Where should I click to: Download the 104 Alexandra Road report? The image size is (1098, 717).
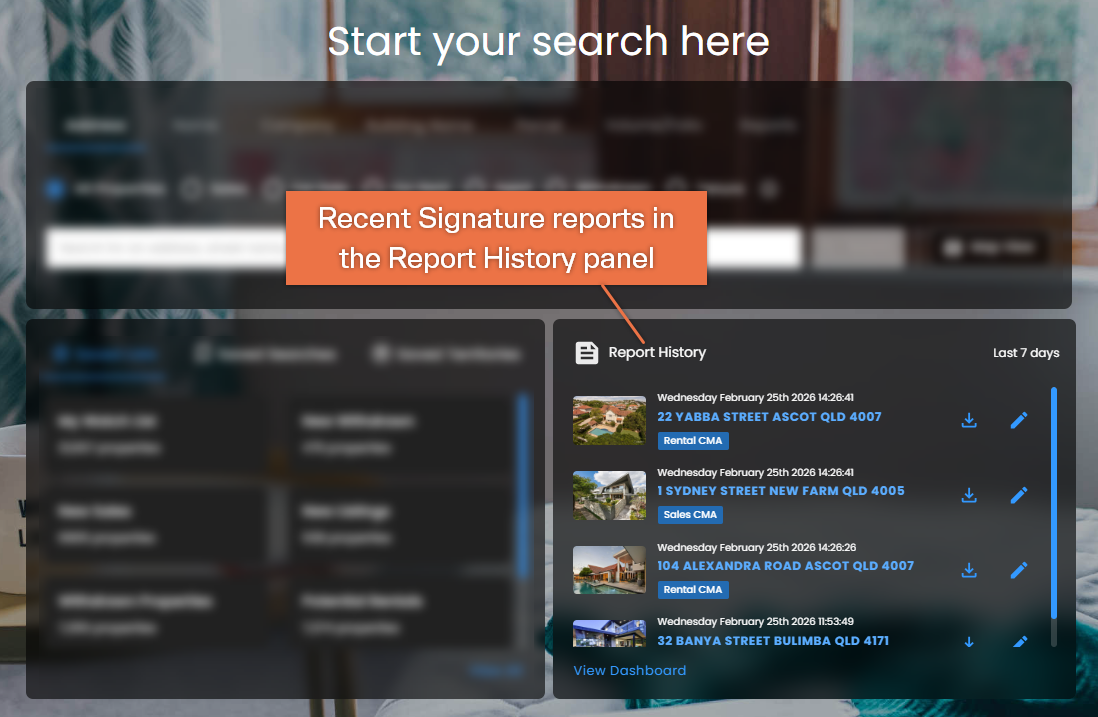pyautogui.click(x=969, y=570)
